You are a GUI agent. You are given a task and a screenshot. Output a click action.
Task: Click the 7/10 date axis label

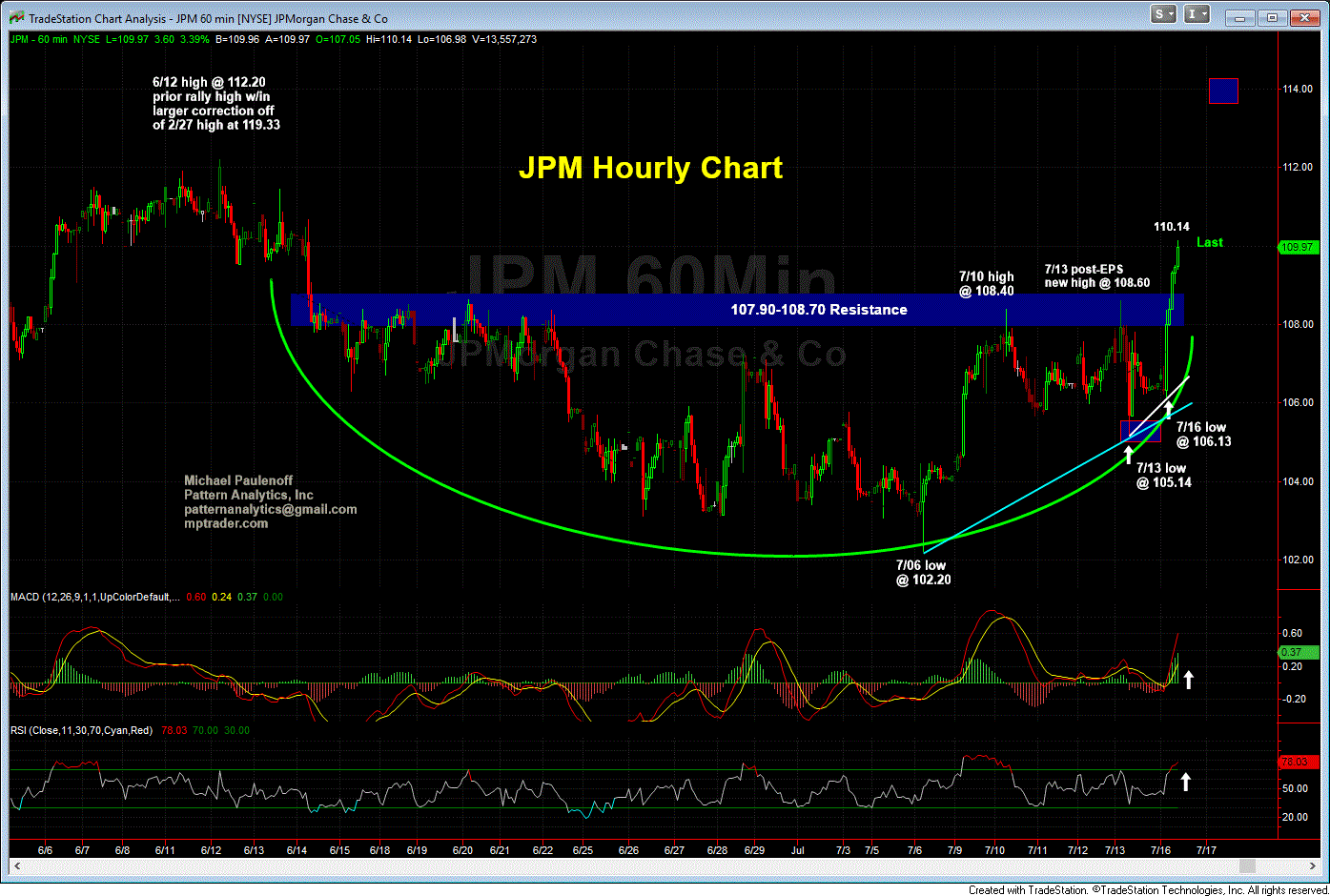[x=994, y=849]
